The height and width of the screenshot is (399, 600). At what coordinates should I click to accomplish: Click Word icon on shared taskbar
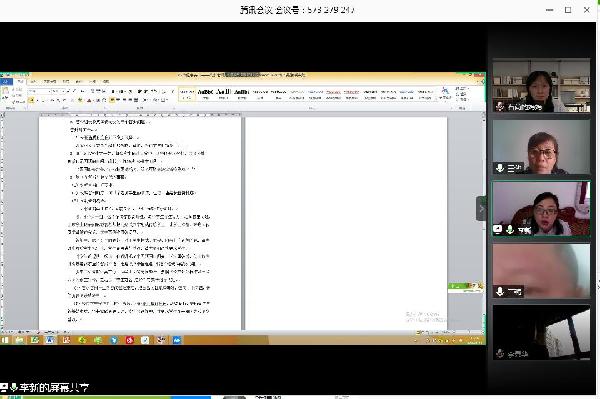(x=50, y=340)
